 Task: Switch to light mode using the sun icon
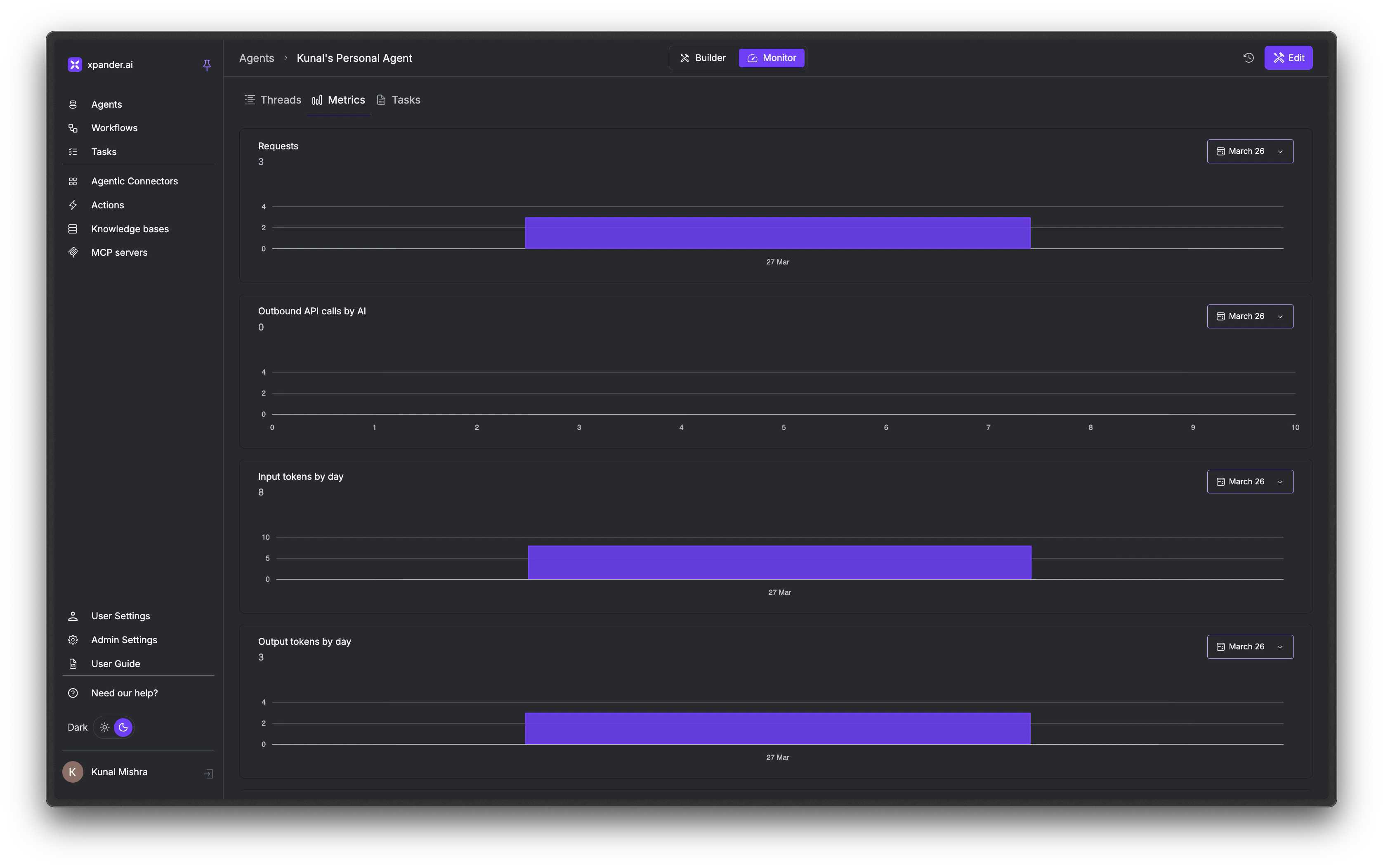(x=104, y=727)
